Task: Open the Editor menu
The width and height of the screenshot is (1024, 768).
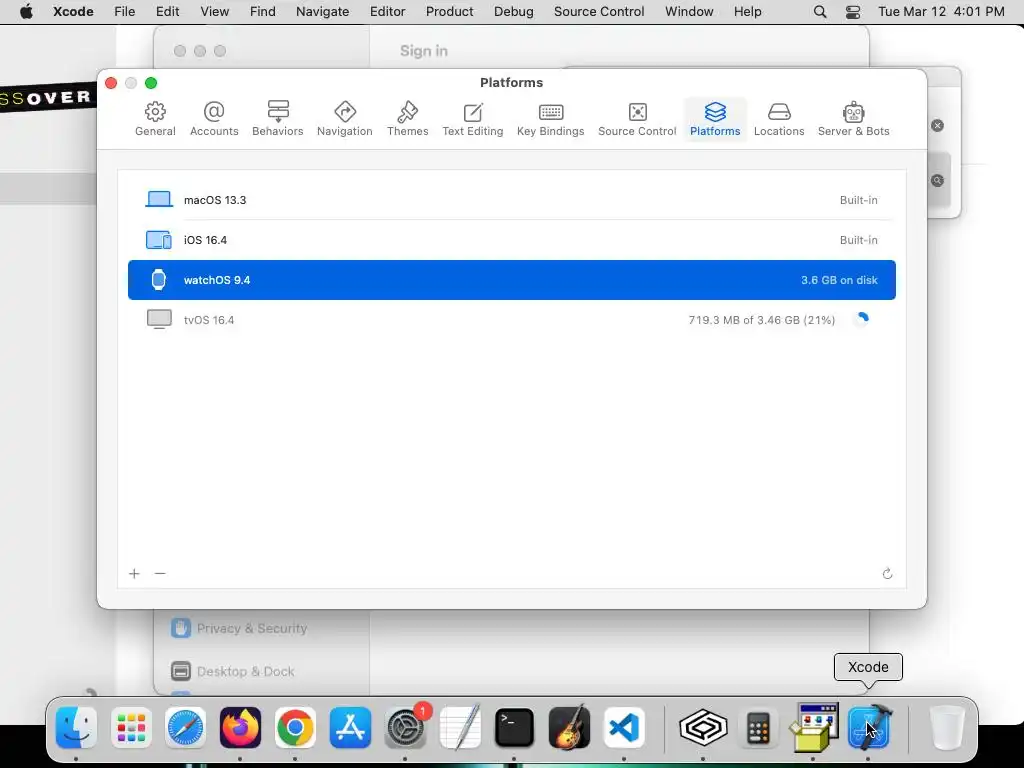Action: pyautogui.click(x=387, y=12)
